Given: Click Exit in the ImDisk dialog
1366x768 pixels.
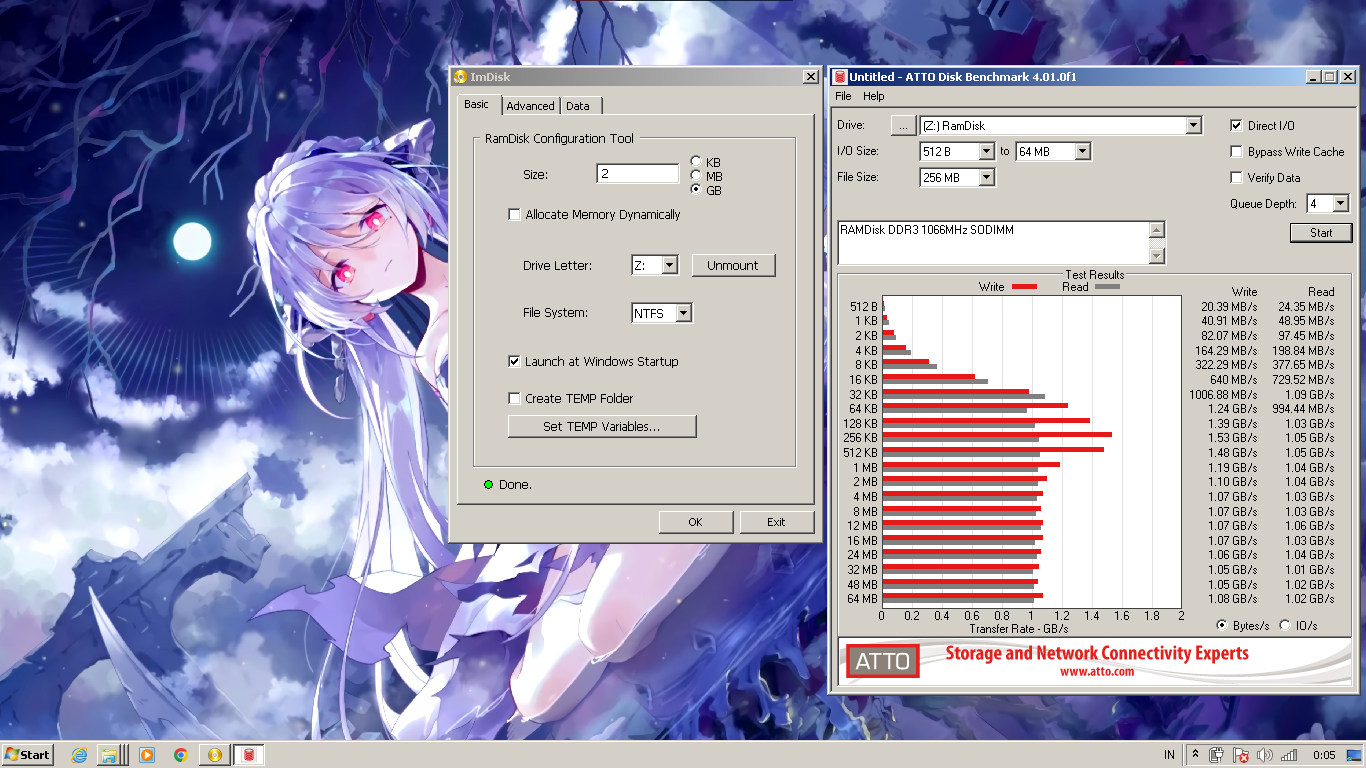Looking at the screenshot, I should (x=776, y=522).
